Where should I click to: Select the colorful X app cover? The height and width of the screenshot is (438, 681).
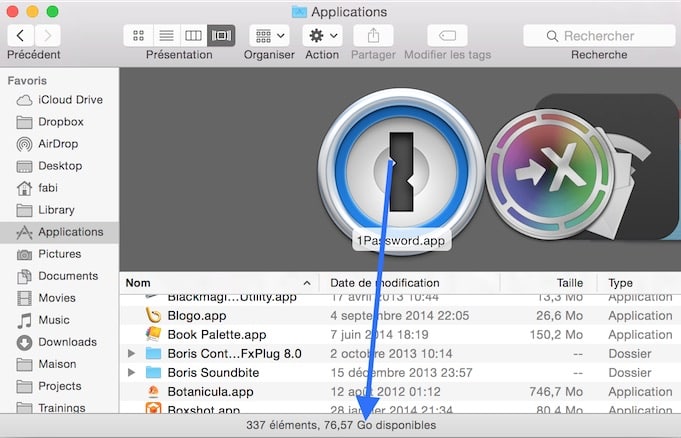(x=552, y=174)
